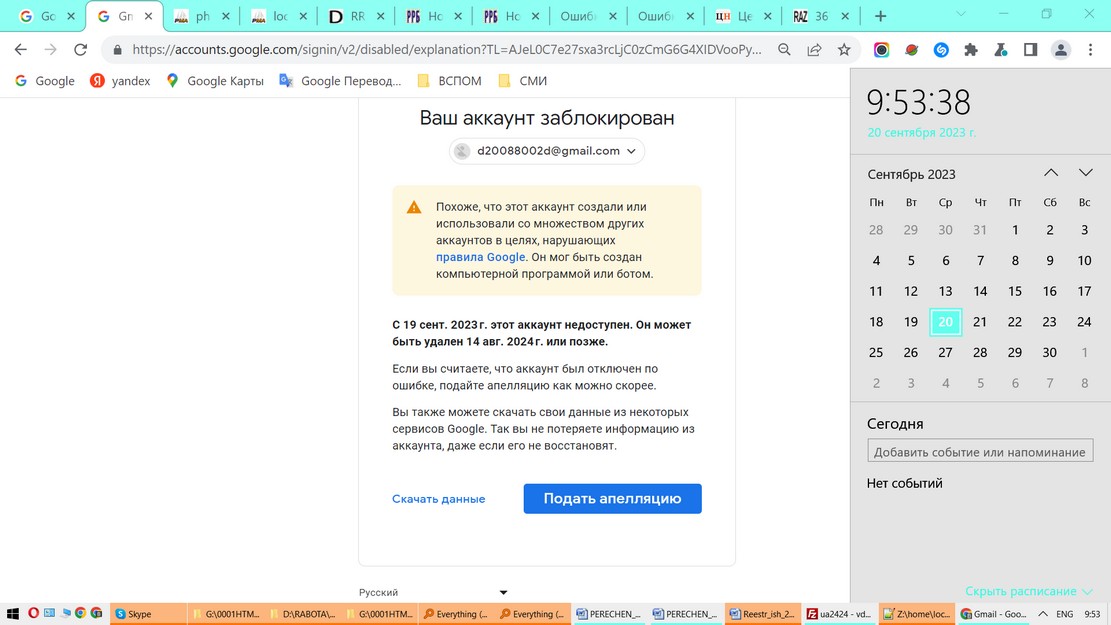
Task: Open the СМИ bookmarks folder
Action: [523, 81]
